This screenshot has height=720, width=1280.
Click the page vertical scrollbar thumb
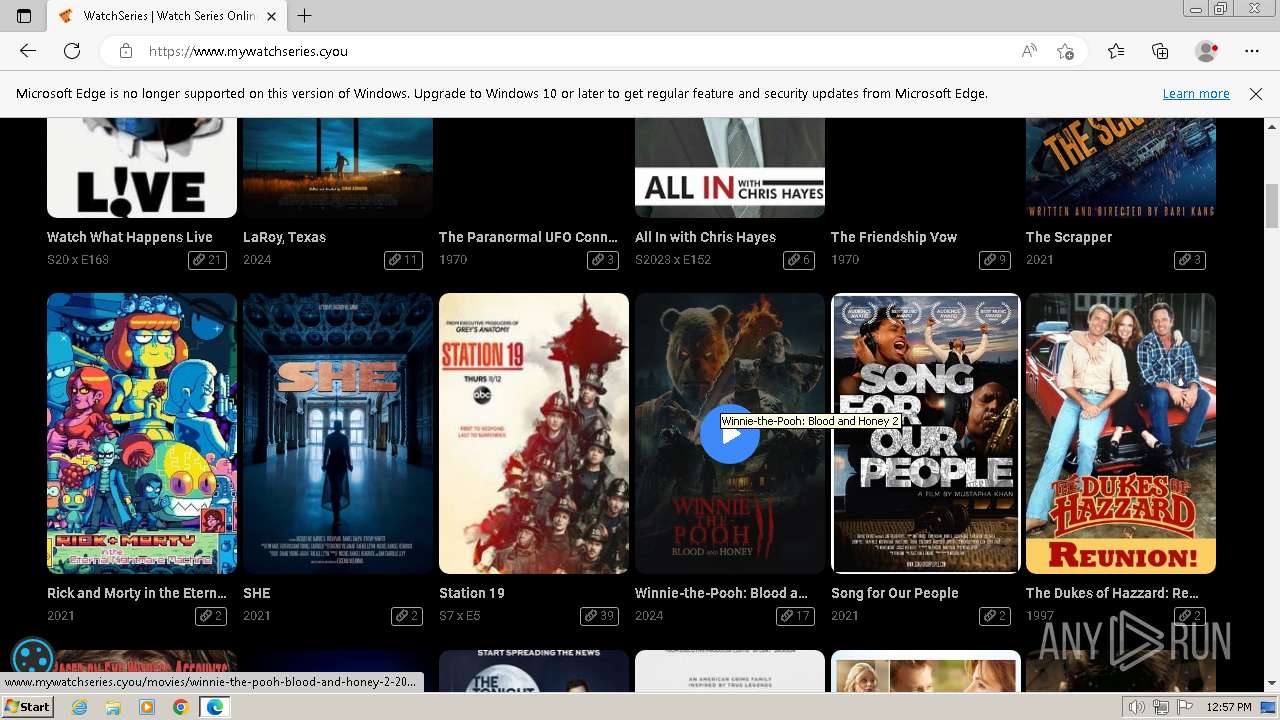pos(1272,207)
